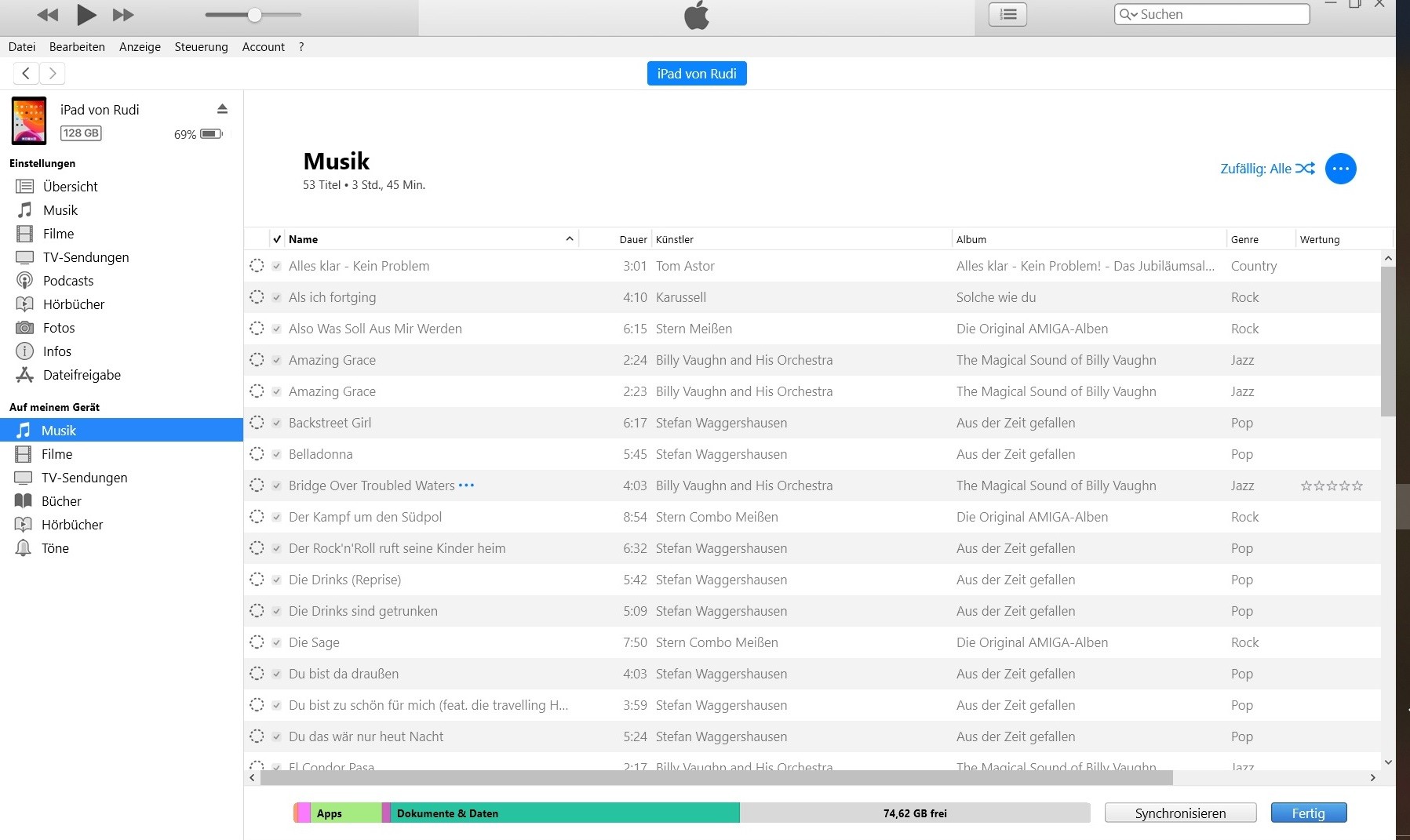The image size is (1410, 840).
Task: Sort by the Wertung column header
Action: (1344, 239)
